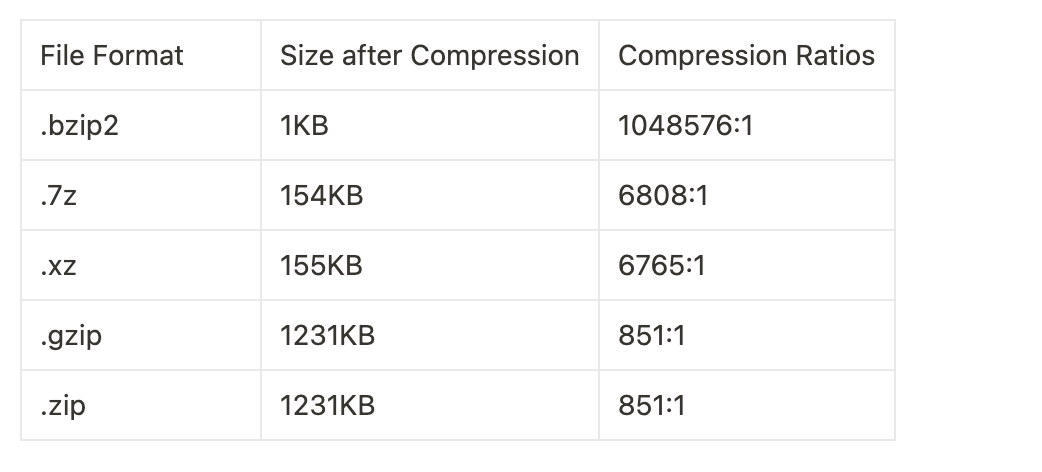Select the 6765:1 ratio cell
The width and height of the screenshot is (1042, 472).
coord(662,266)
